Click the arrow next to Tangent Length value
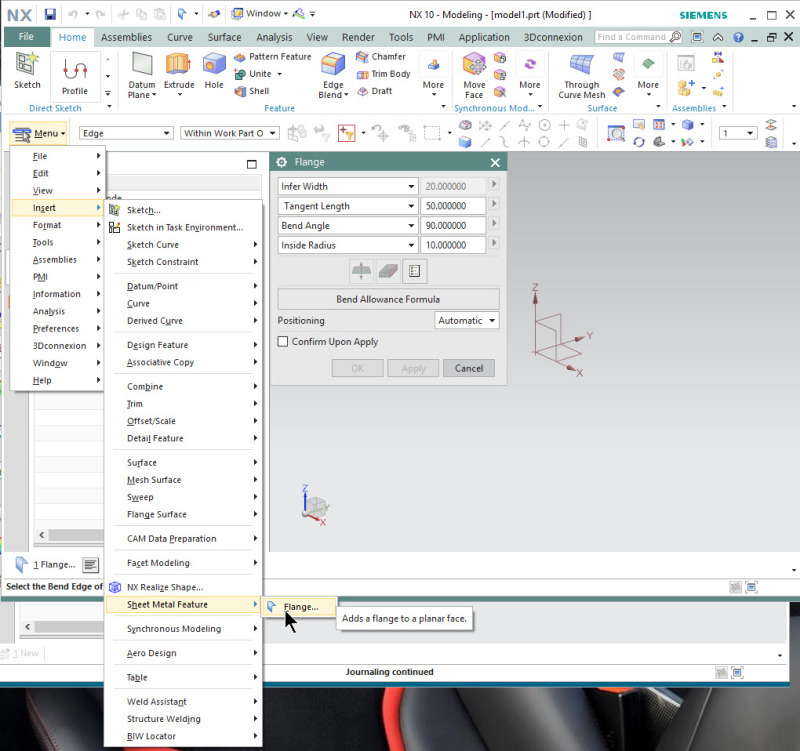Screen dimensions: 800x751 (493, 204)
